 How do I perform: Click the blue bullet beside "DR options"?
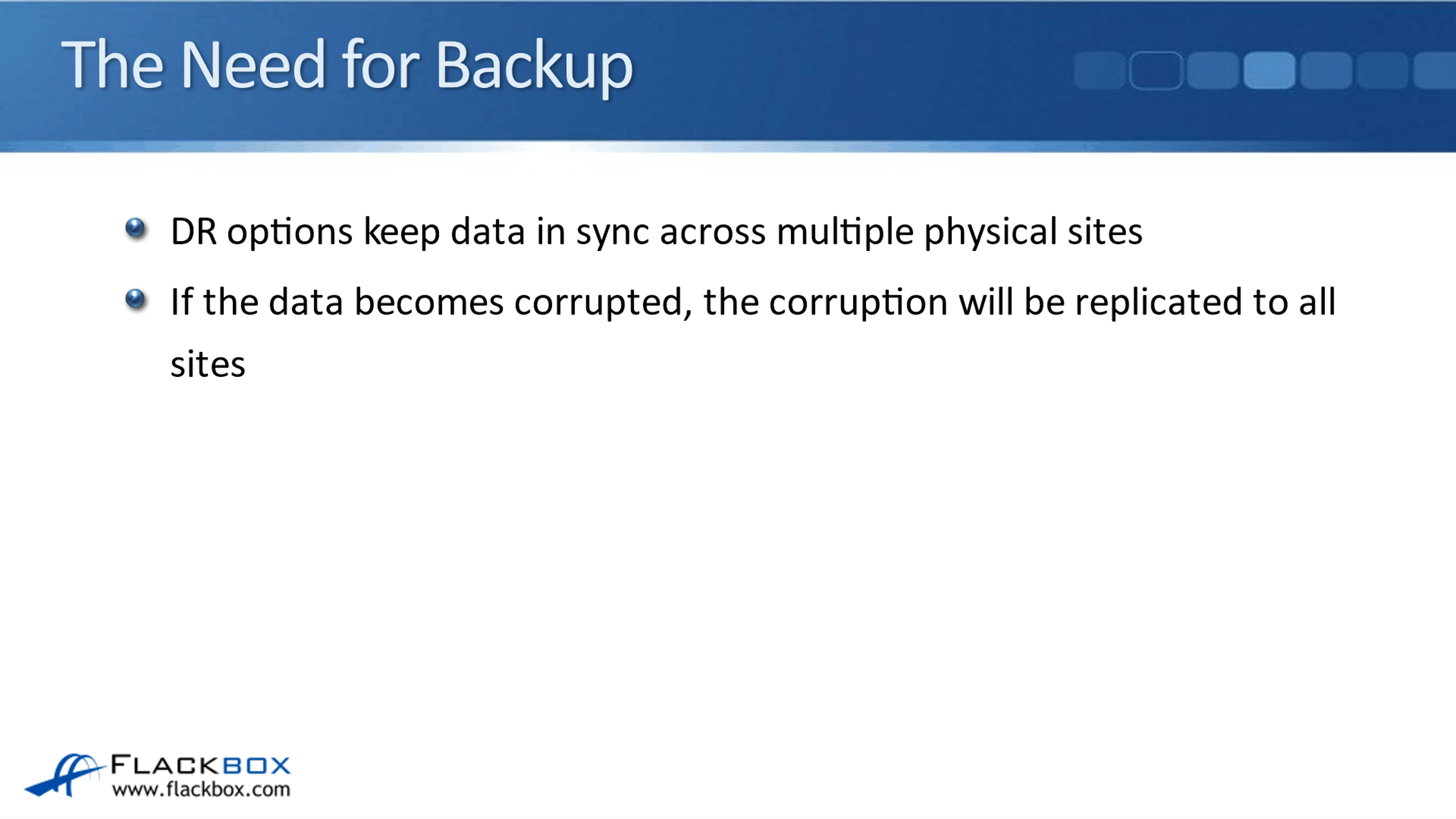pos(135,228)
